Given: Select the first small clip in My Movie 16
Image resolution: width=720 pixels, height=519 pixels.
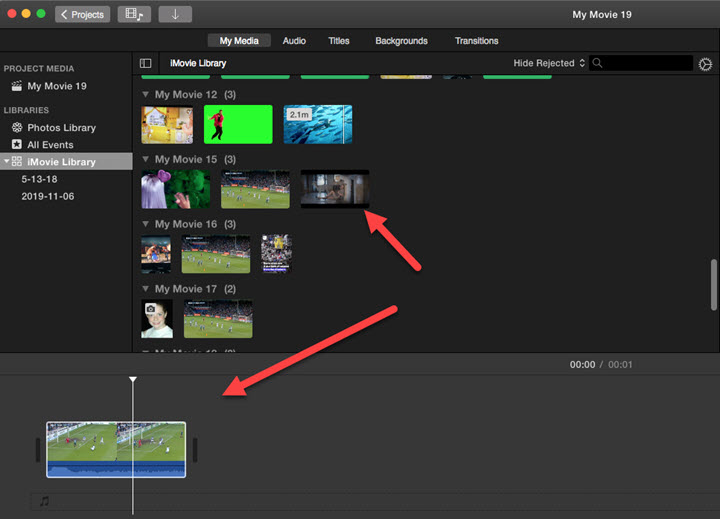Looking at the screenshot, I should click(156, 254).
